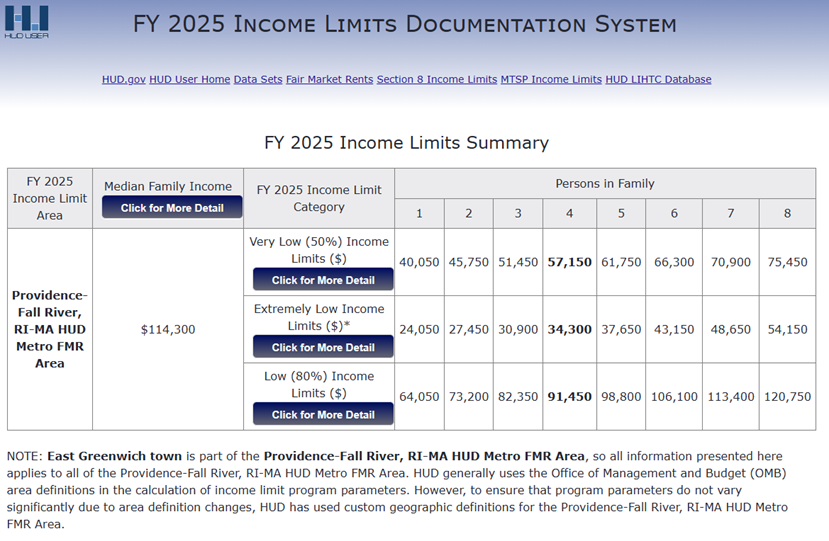Click More Detail for Low (80%) Income Limits
The image size is (829, 541).
pyautogui.click(x=323, y=414)
